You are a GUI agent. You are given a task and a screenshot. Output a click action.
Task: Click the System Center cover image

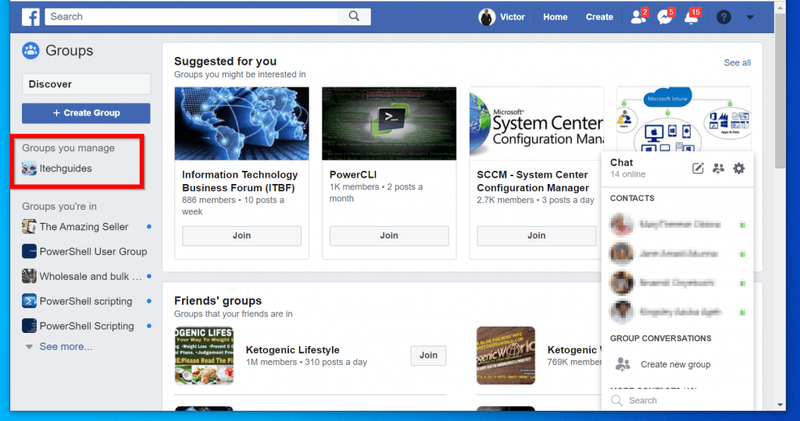coord(536,123)
